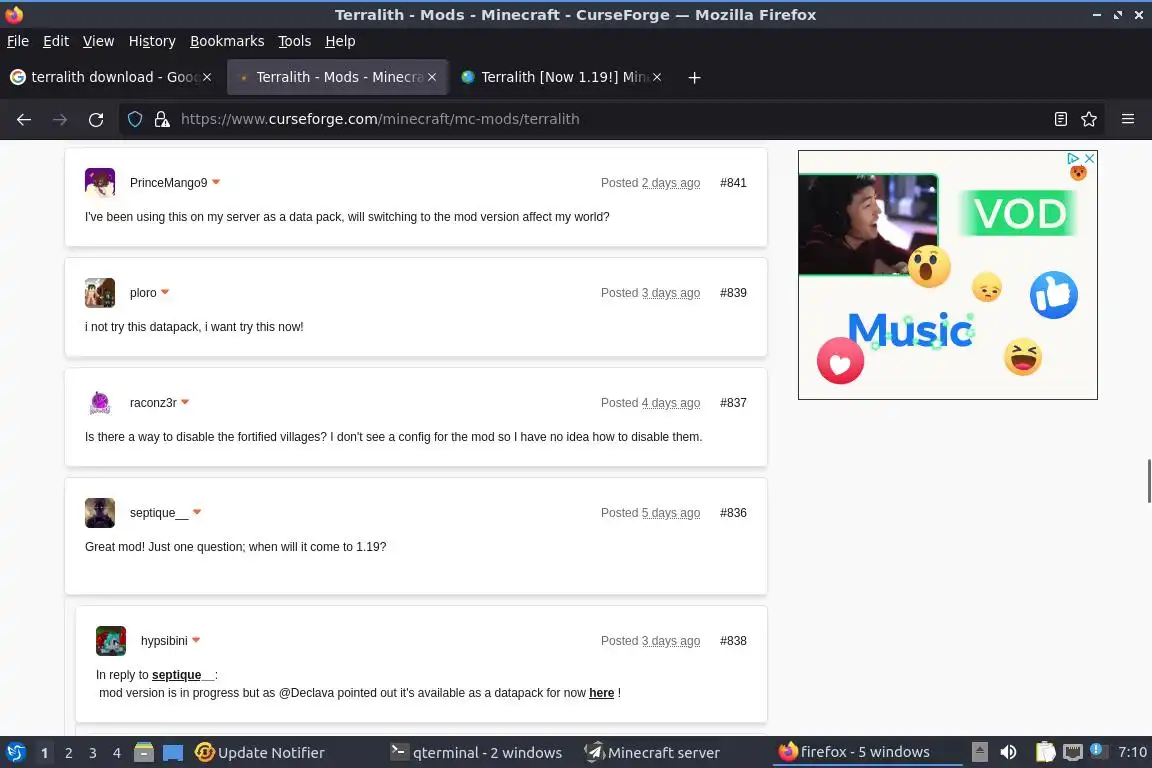Go back to the previous page
This screenshot has width=1152, height=768.
pos(24,119)
